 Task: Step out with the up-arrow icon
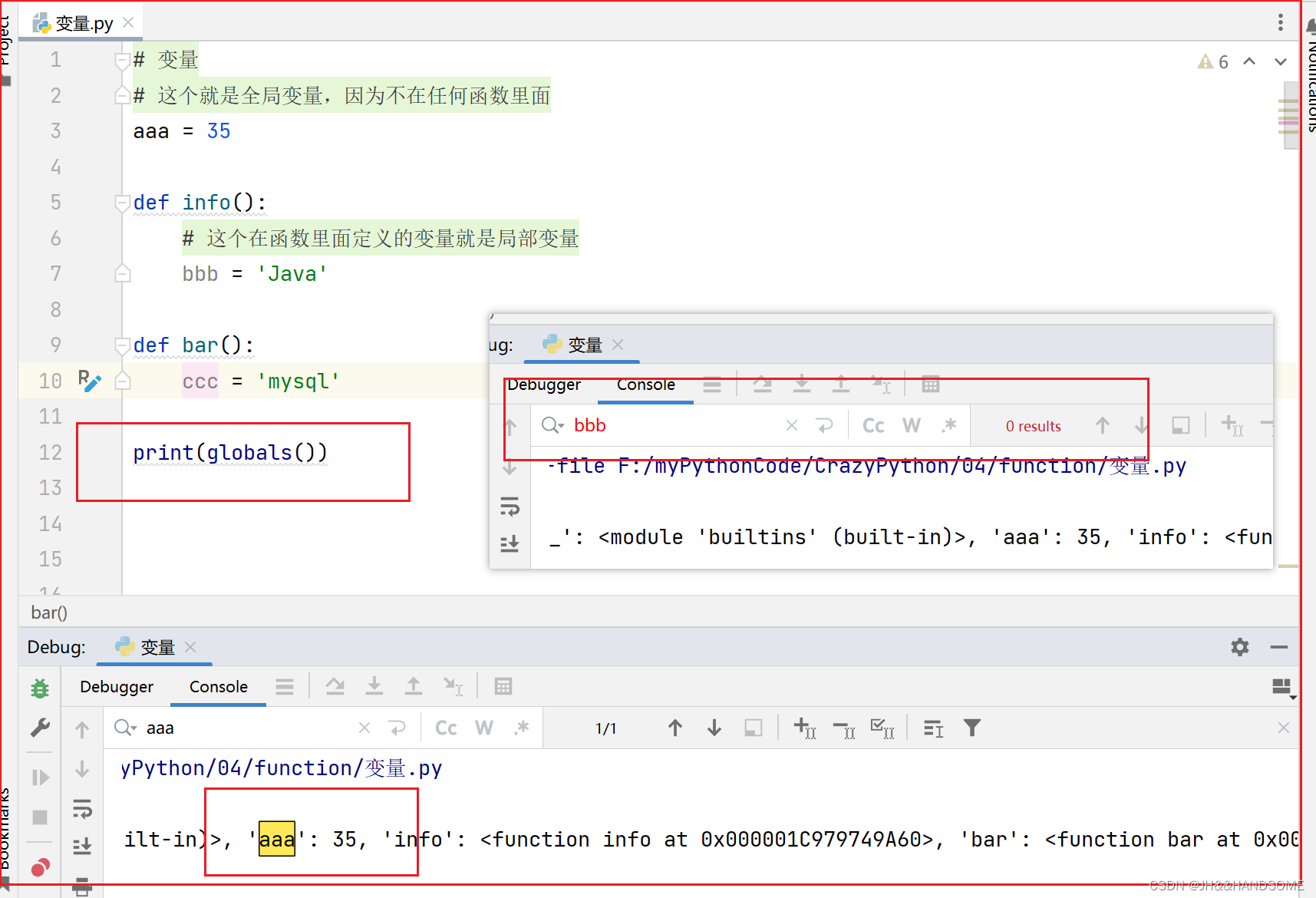point(414,686)
